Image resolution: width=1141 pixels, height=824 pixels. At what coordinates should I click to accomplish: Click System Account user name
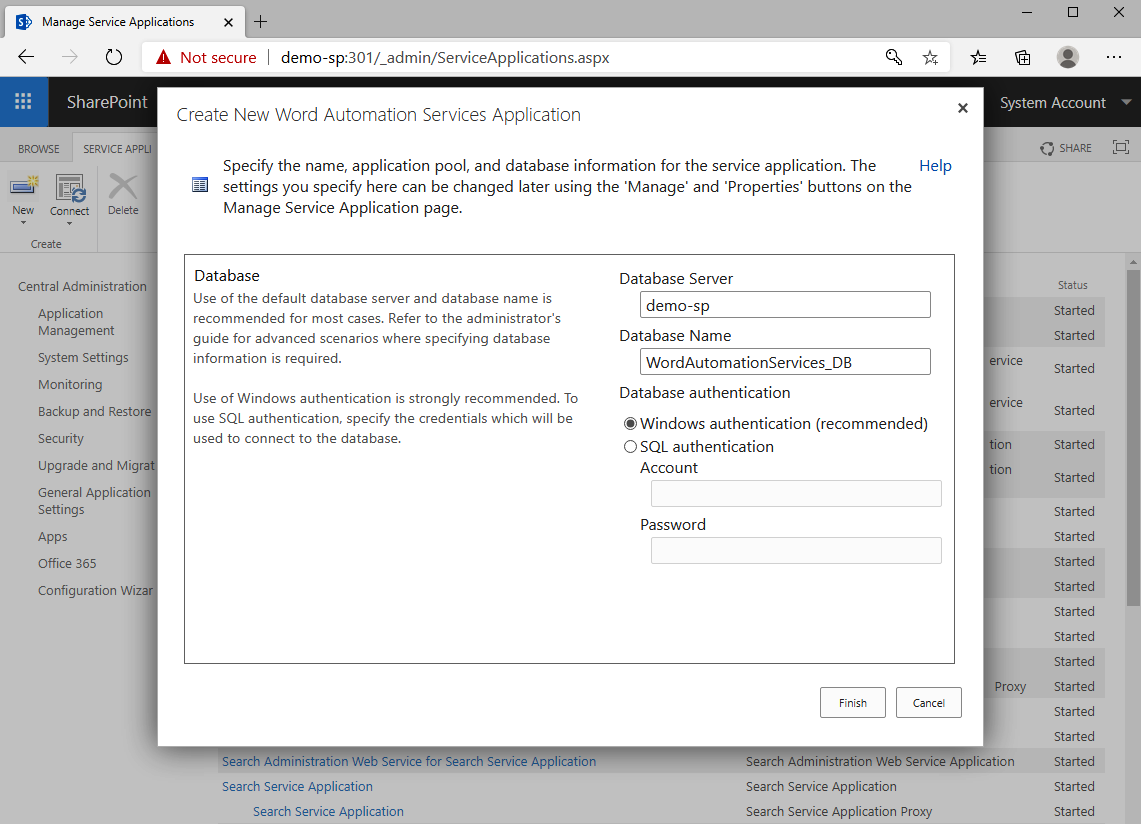click(1052, 103)
